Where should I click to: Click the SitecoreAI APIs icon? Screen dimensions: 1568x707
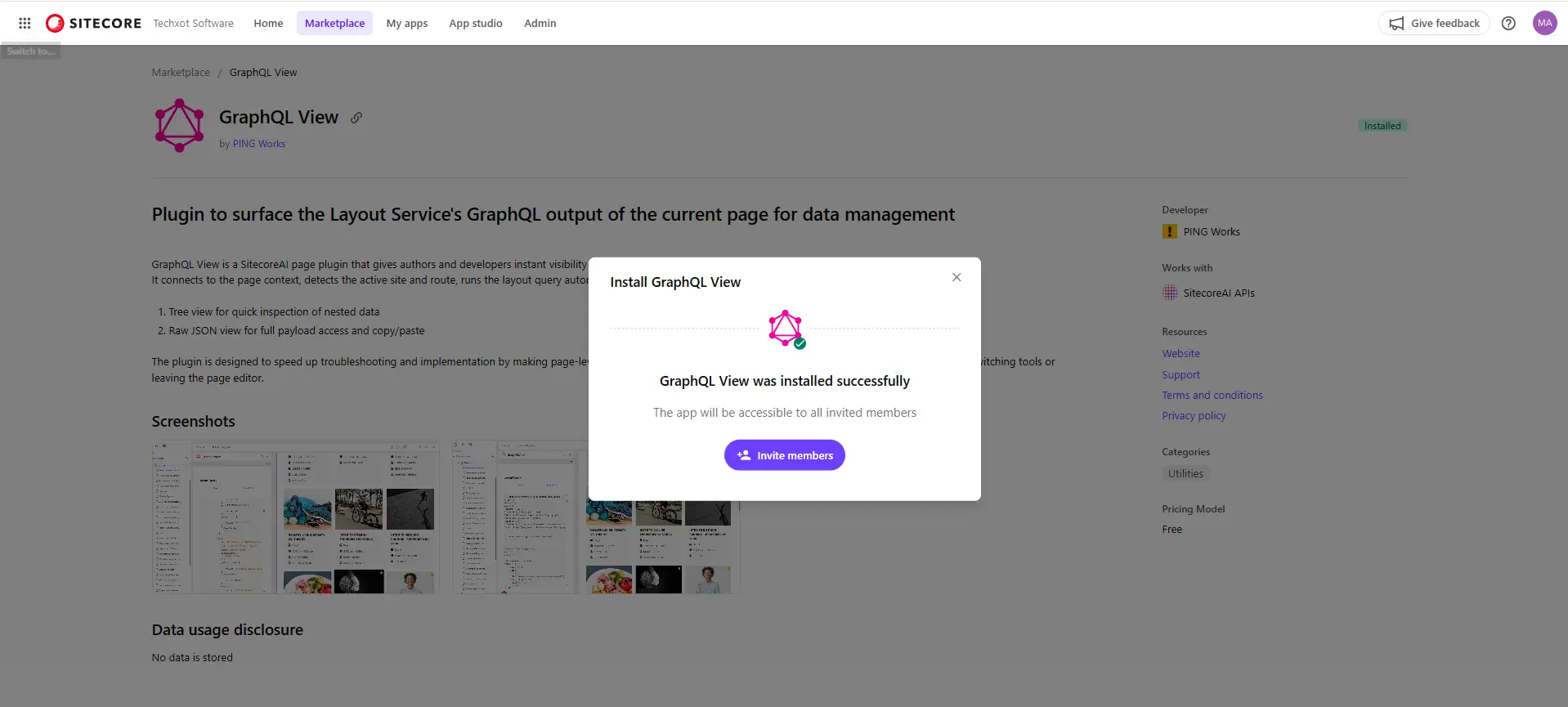pos(1170,293)
